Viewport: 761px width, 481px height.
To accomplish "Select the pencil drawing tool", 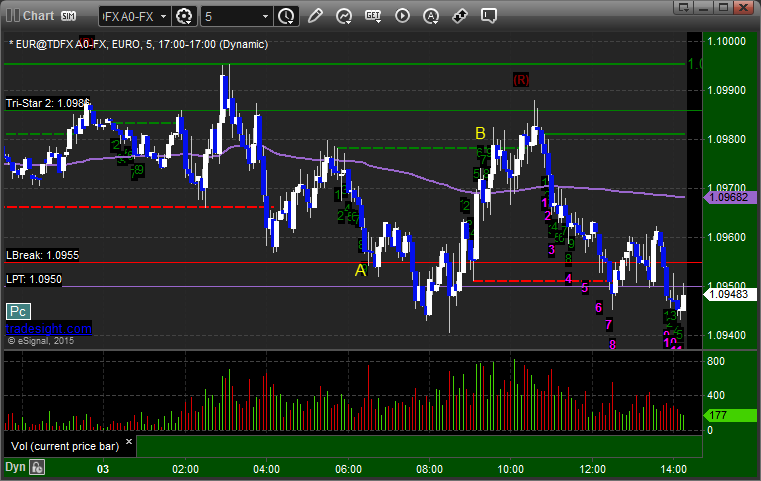I will 315,16.
